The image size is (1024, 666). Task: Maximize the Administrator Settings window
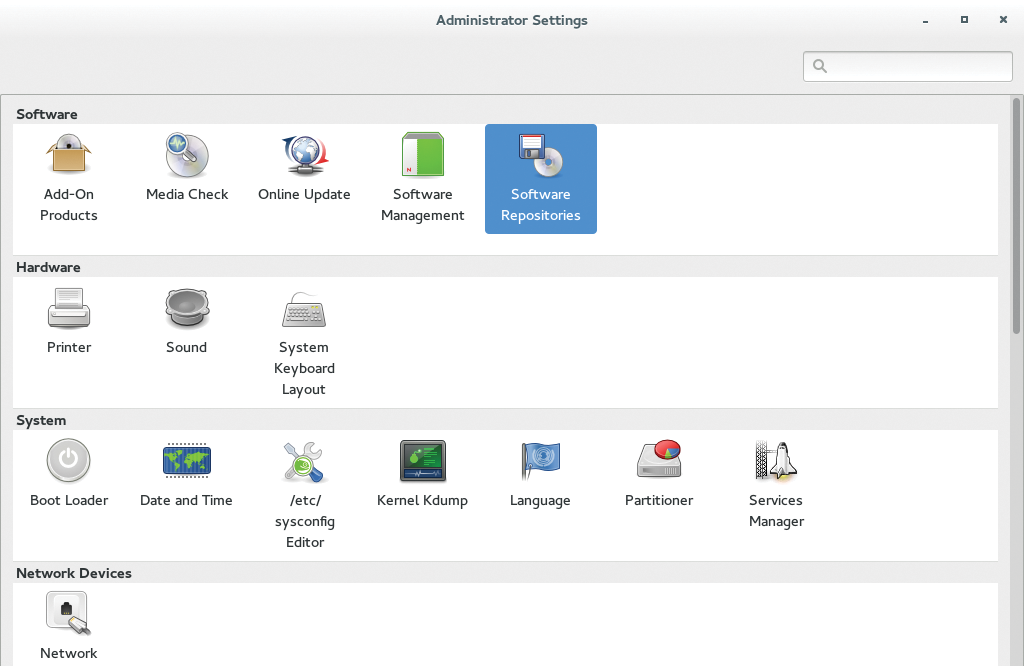(964, 20)
